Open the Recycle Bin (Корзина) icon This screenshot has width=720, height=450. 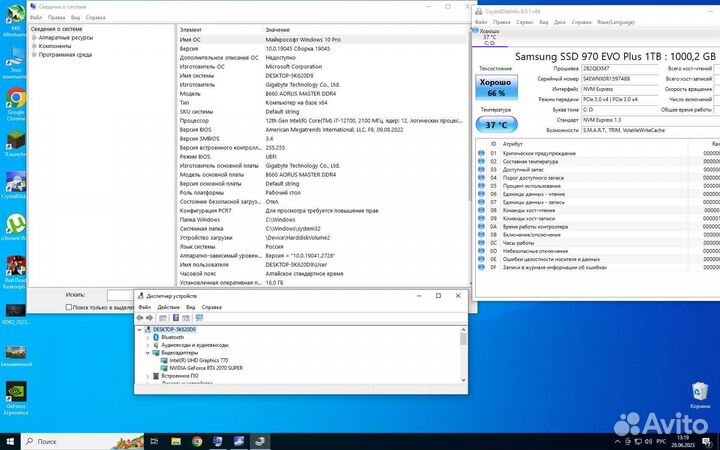699,395
